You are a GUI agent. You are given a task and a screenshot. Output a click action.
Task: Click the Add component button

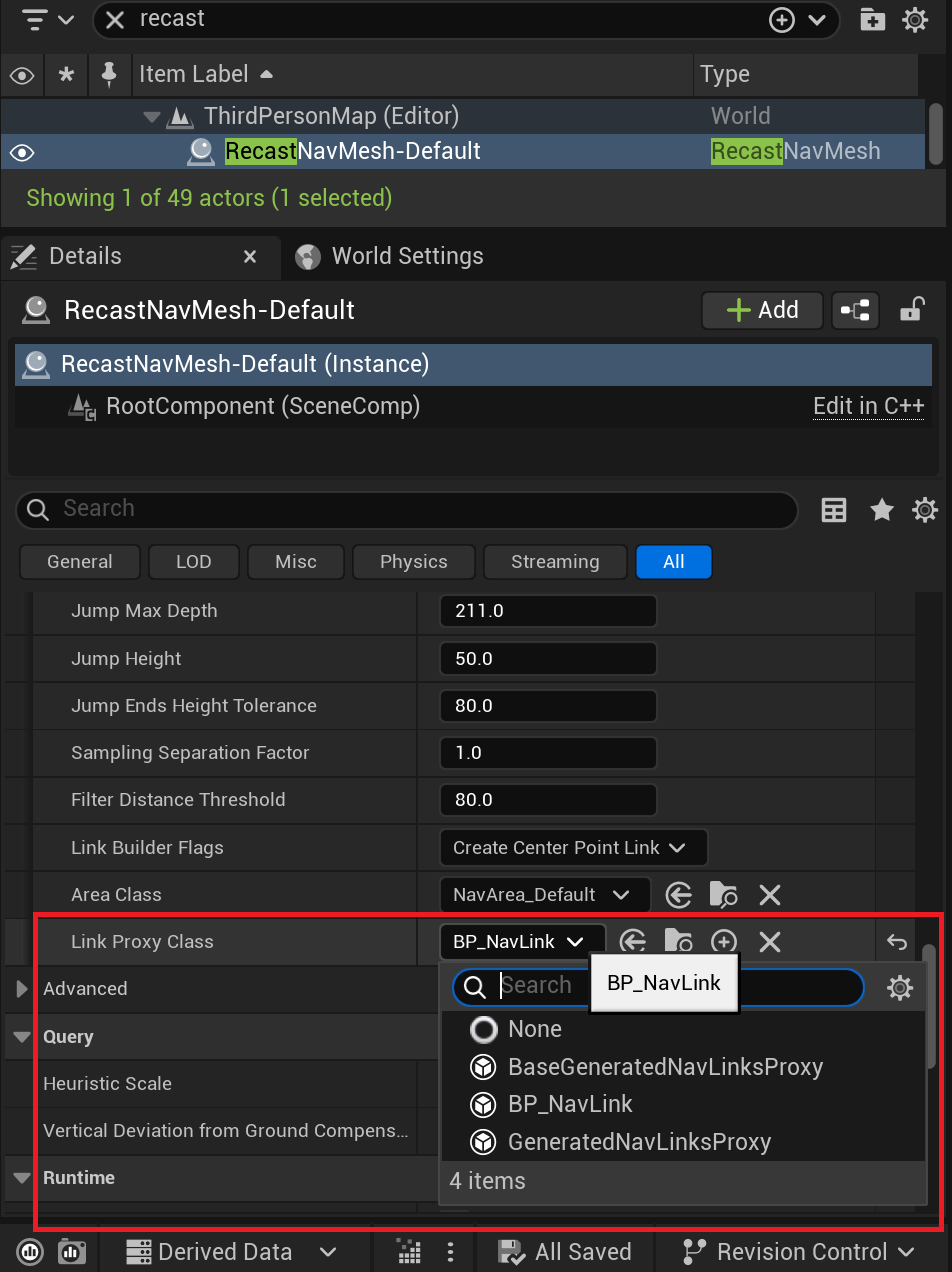(762, 310)
